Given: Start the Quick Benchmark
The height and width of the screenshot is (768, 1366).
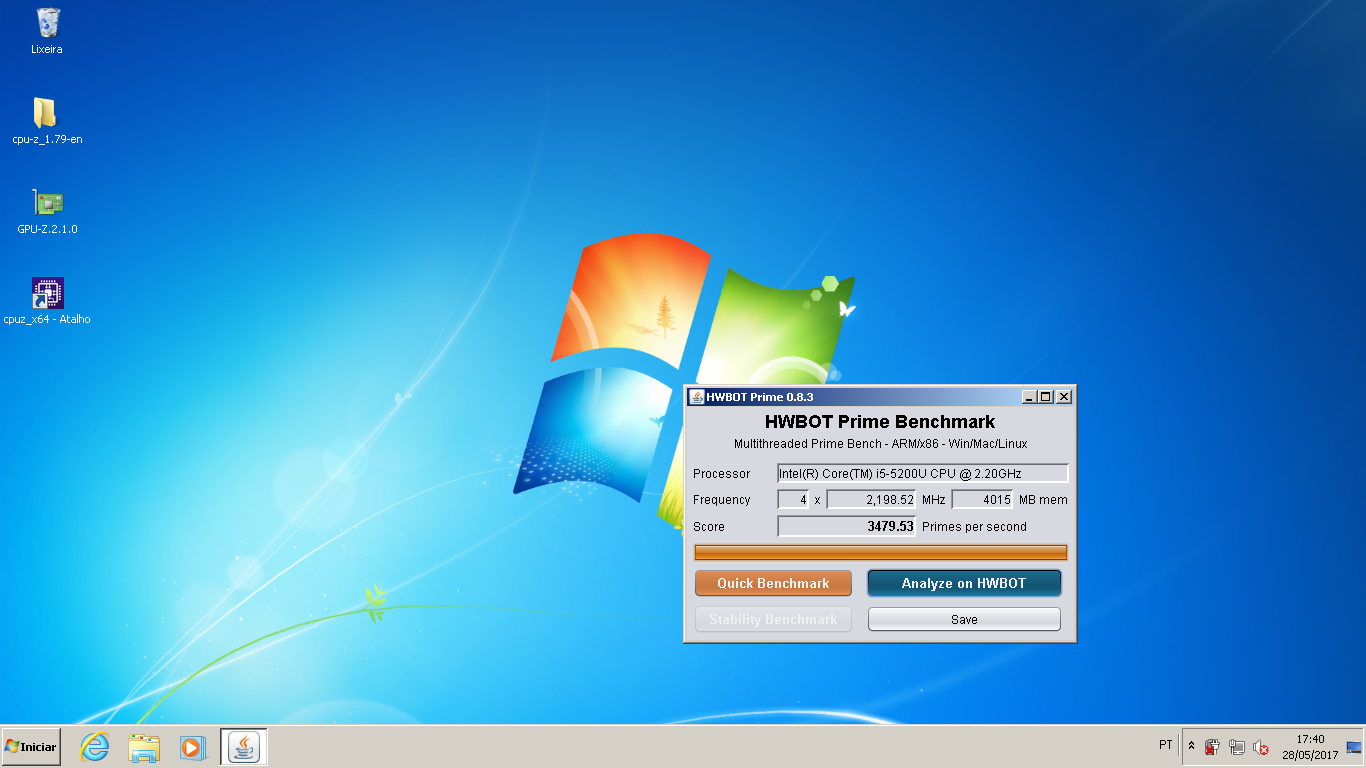Looking at the screenshot, I should (x=773, y=583).
